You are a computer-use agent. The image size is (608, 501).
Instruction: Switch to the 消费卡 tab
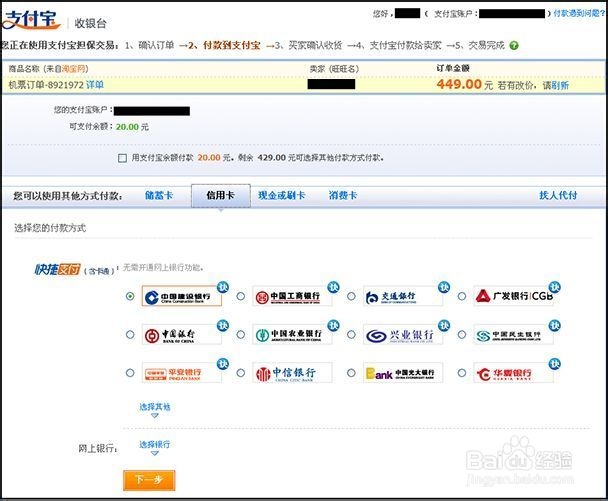click(x=343, y=195)
